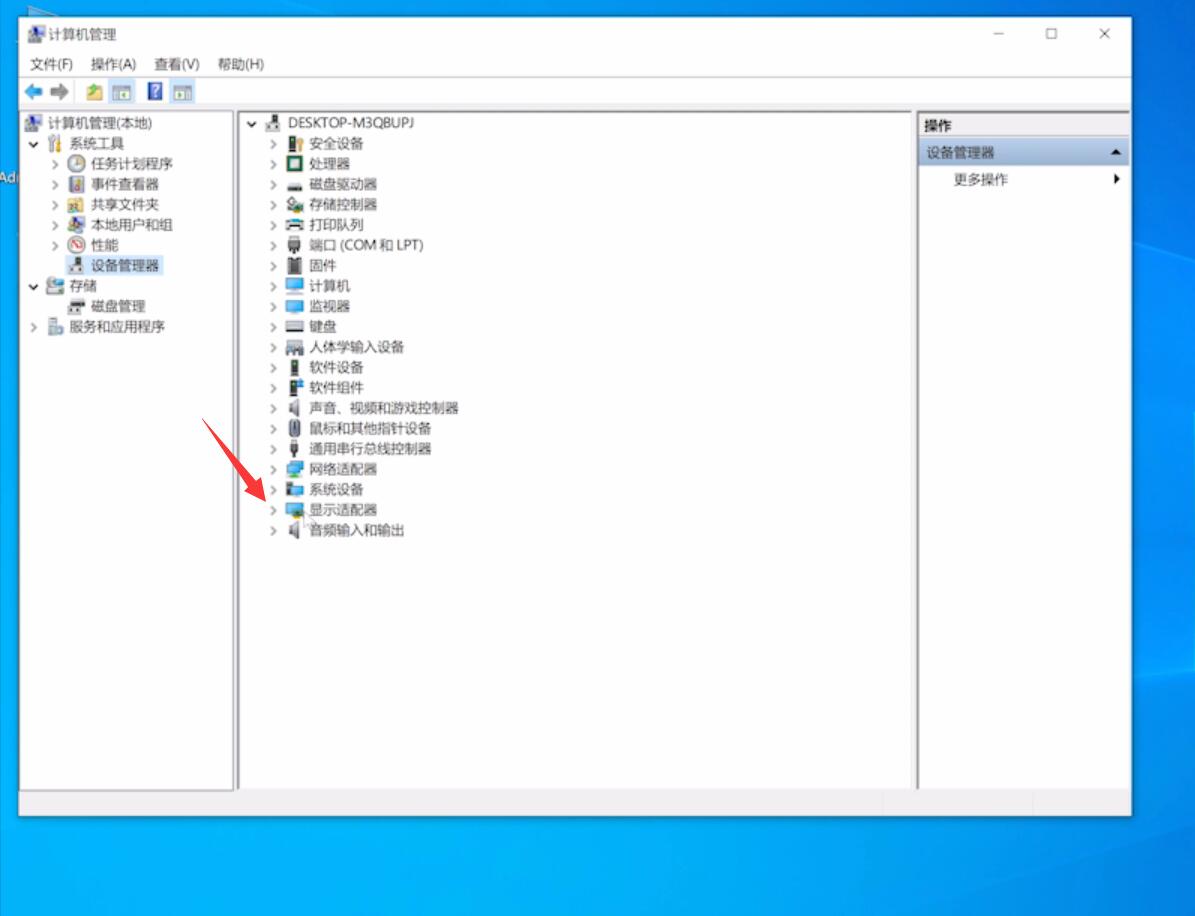Click the 人体学输入设备 icon
Viewport: 1195px width, 916px height.
click(x=295, y=348)
